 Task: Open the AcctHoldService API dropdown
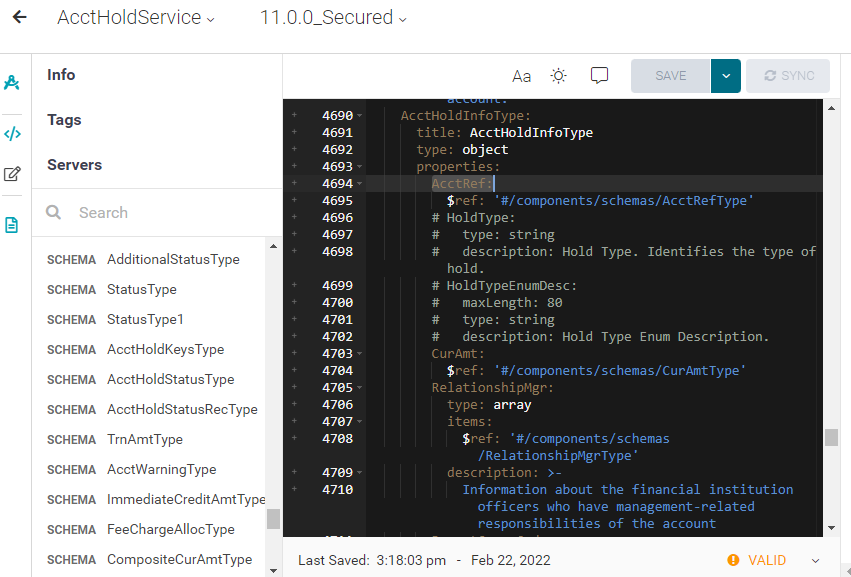[x=136, y=17]
